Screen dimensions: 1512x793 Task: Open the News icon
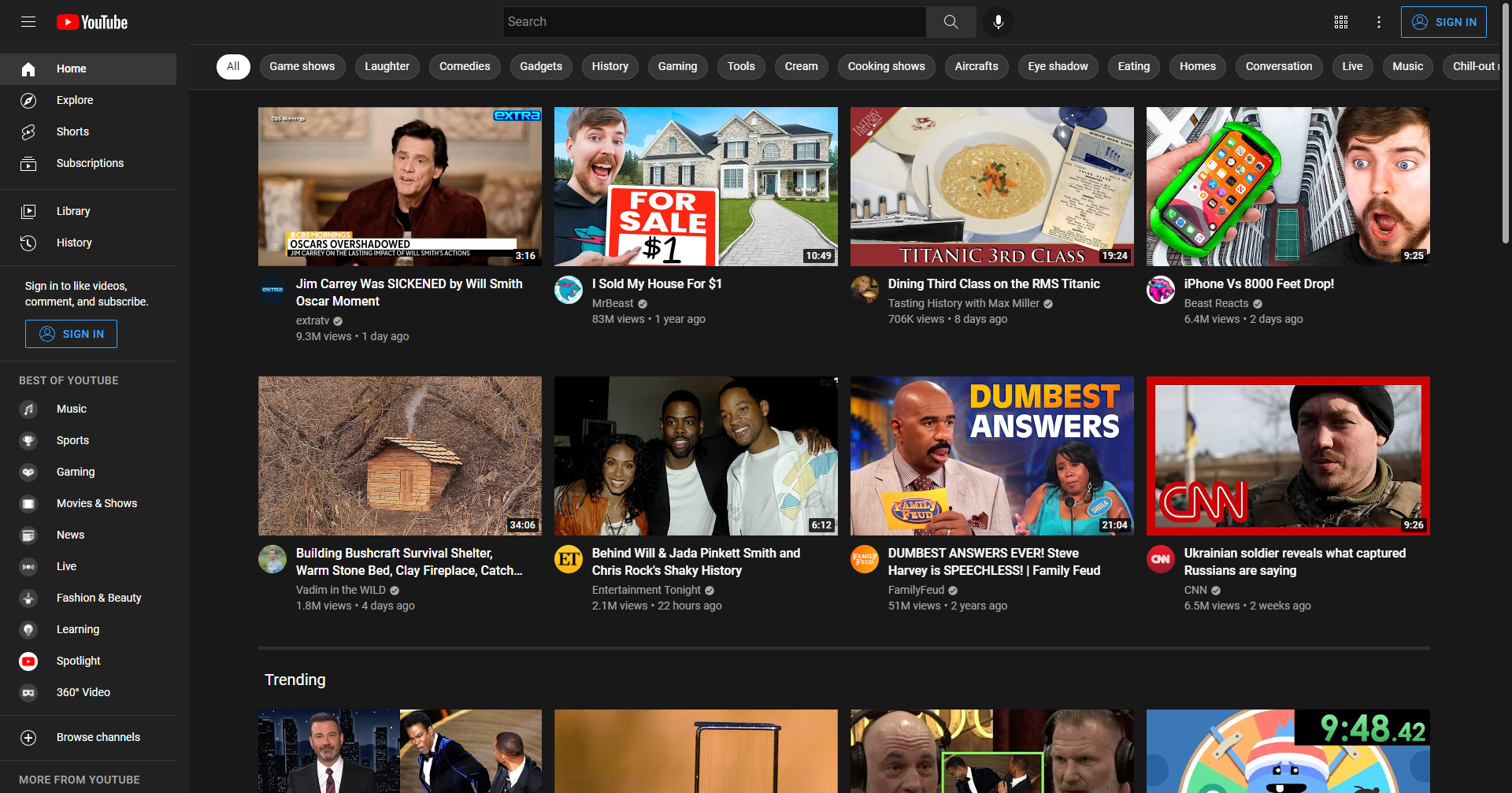pyautogui.click(x=28, y=535)
